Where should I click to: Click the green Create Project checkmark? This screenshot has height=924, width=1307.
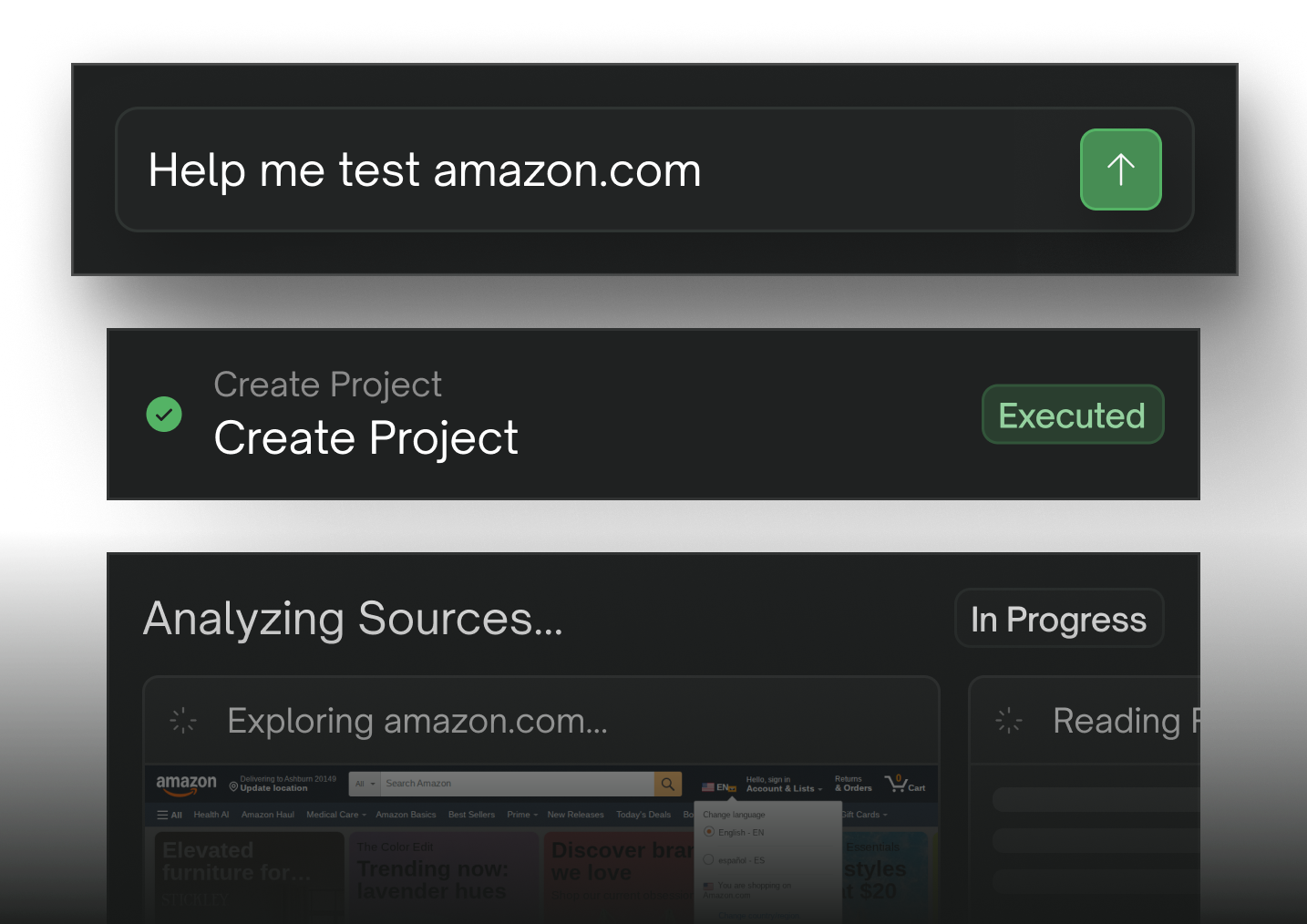click(164, 415)
